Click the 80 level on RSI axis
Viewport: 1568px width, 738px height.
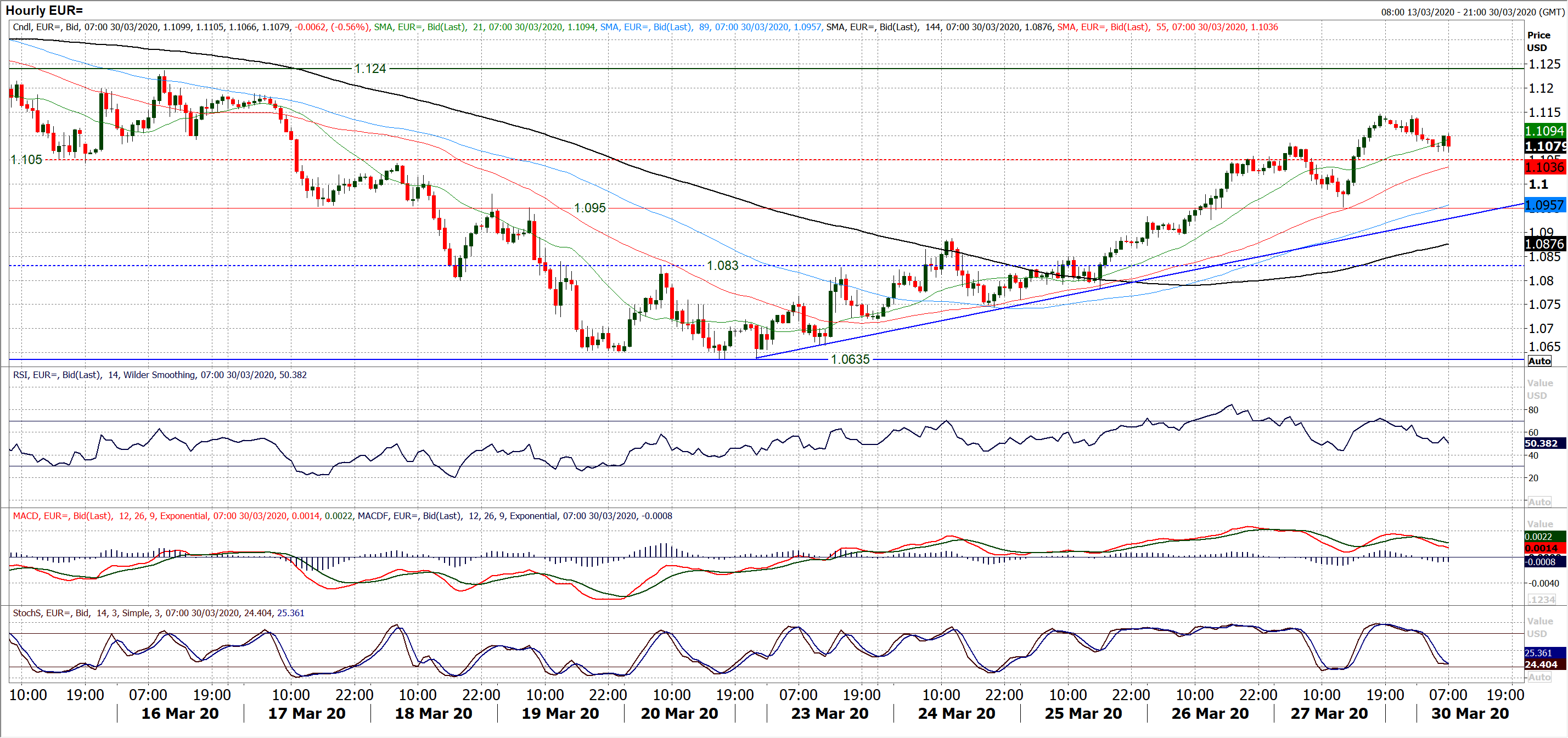pyautogui.click(x=1533, y=410)
